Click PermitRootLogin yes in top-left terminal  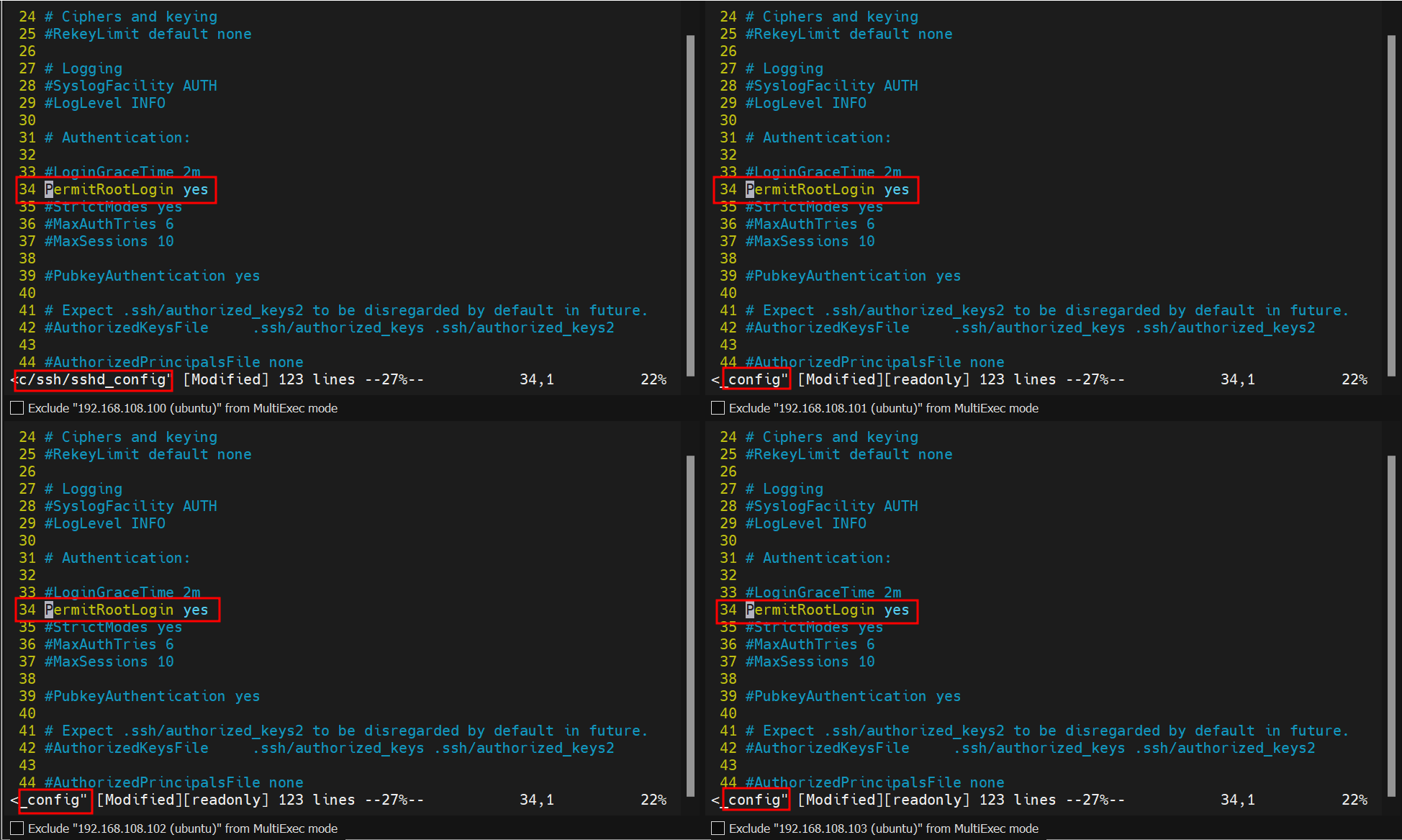pos(126,189)
